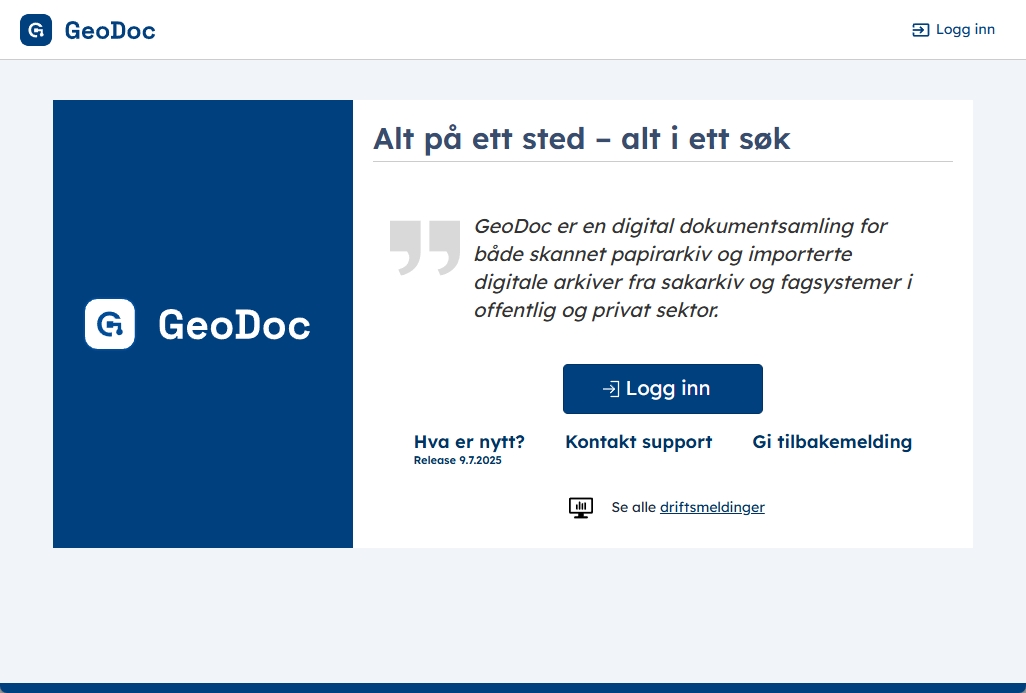Select the 'Gi tilbakemelding' link
Screen dimensions: 1026x693
pyautogui.click(x=832, y=442)
